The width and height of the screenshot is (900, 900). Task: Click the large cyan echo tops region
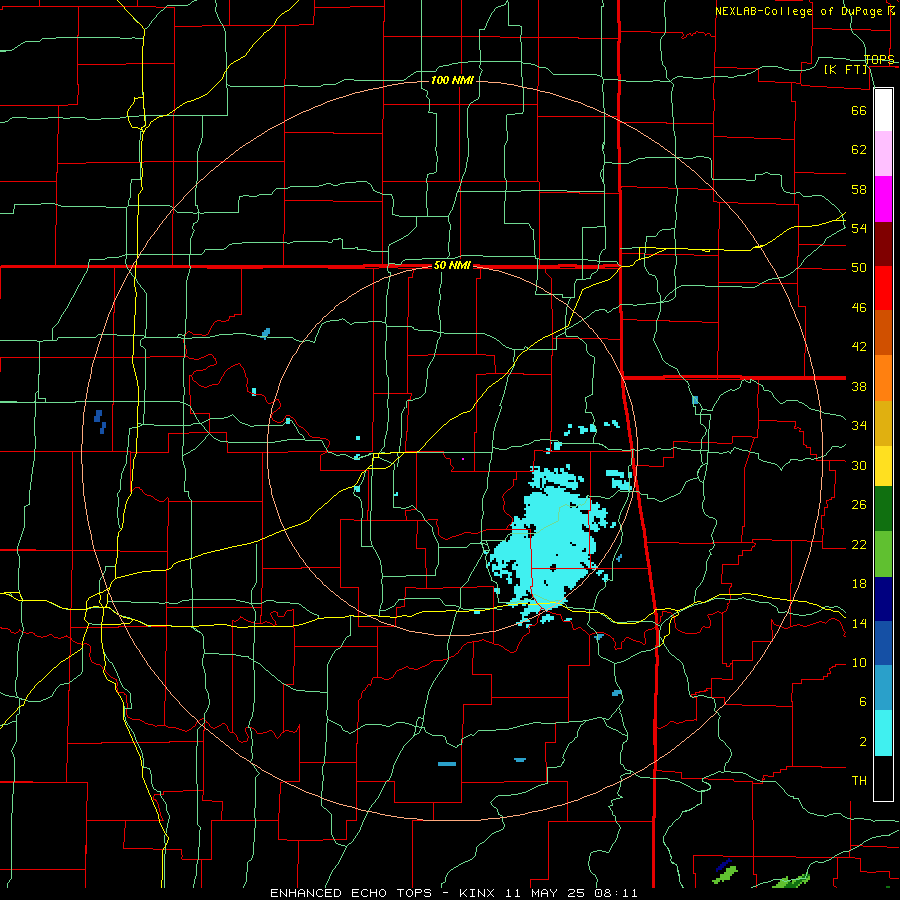click(x=551, y=545)
